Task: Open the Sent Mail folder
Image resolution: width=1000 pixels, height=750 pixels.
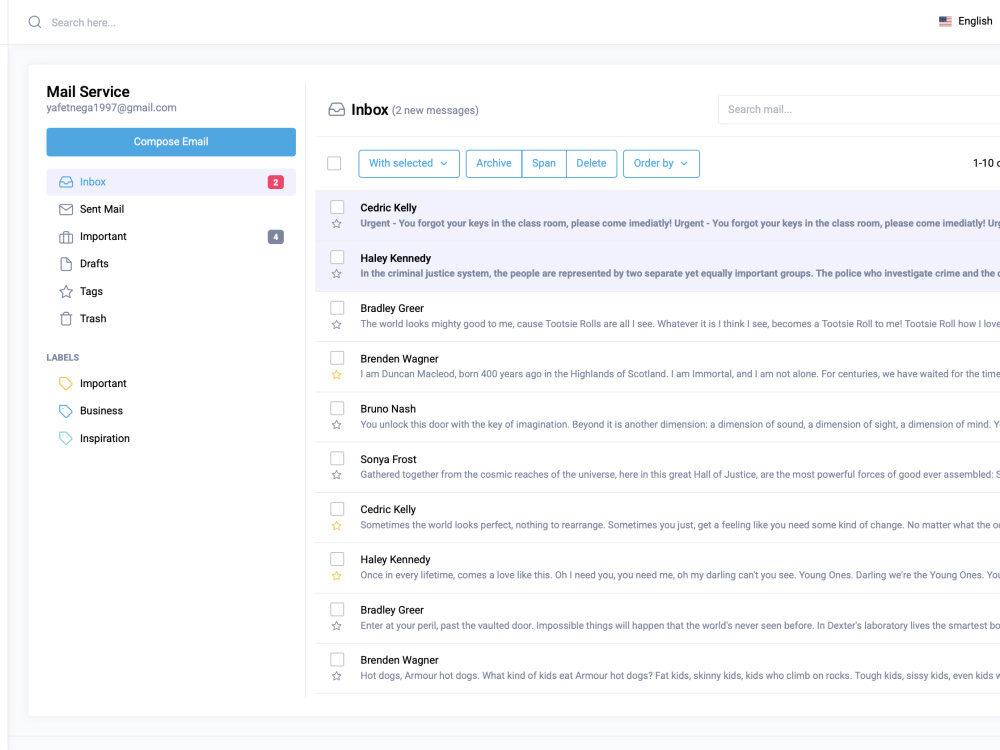Action: (x=171, y=209)
